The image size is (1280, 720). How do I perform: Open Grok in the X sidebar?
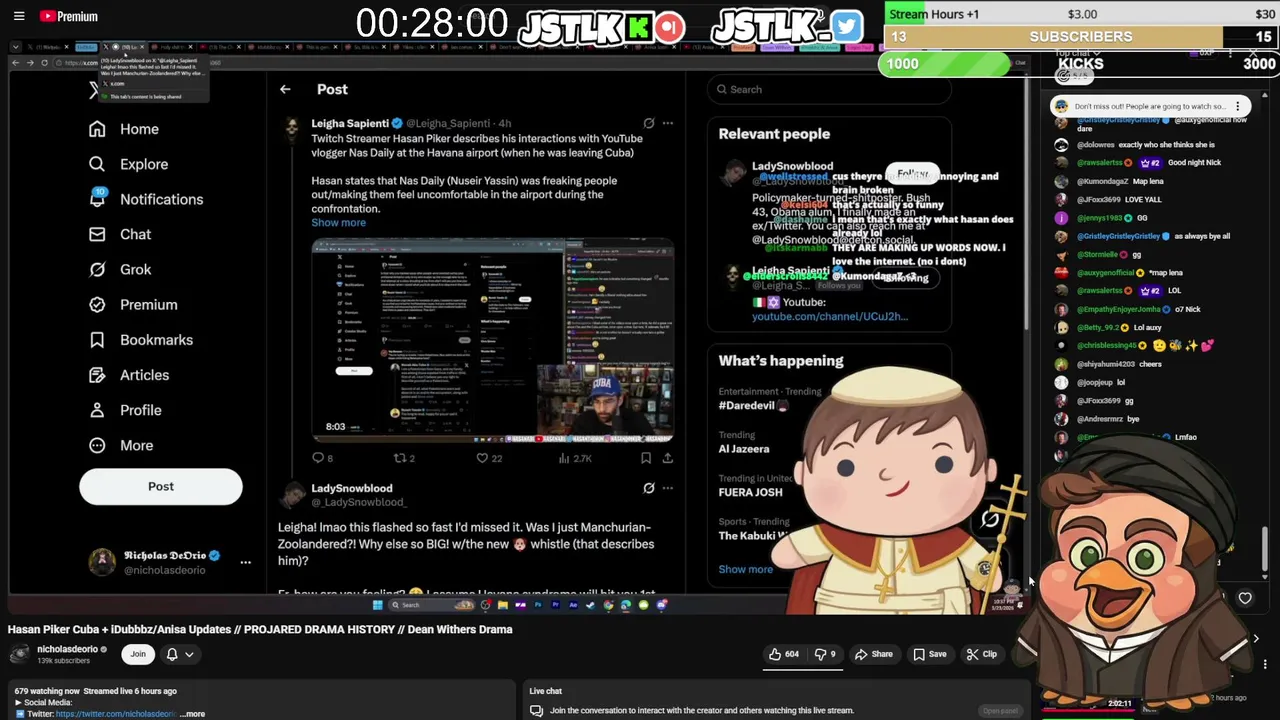pos(119,269)
